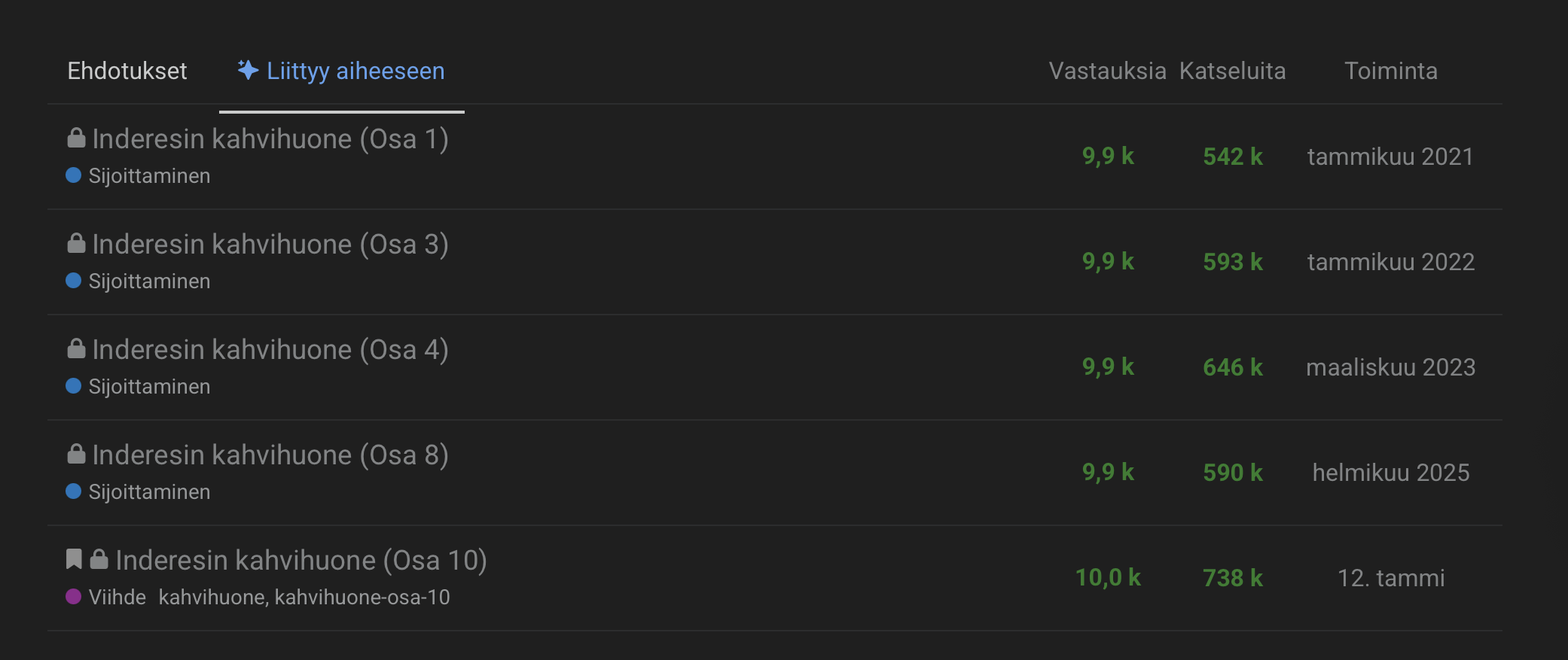Click the 12. tammi activity date
1568x660 pixels.
[x=1391, y=578]
